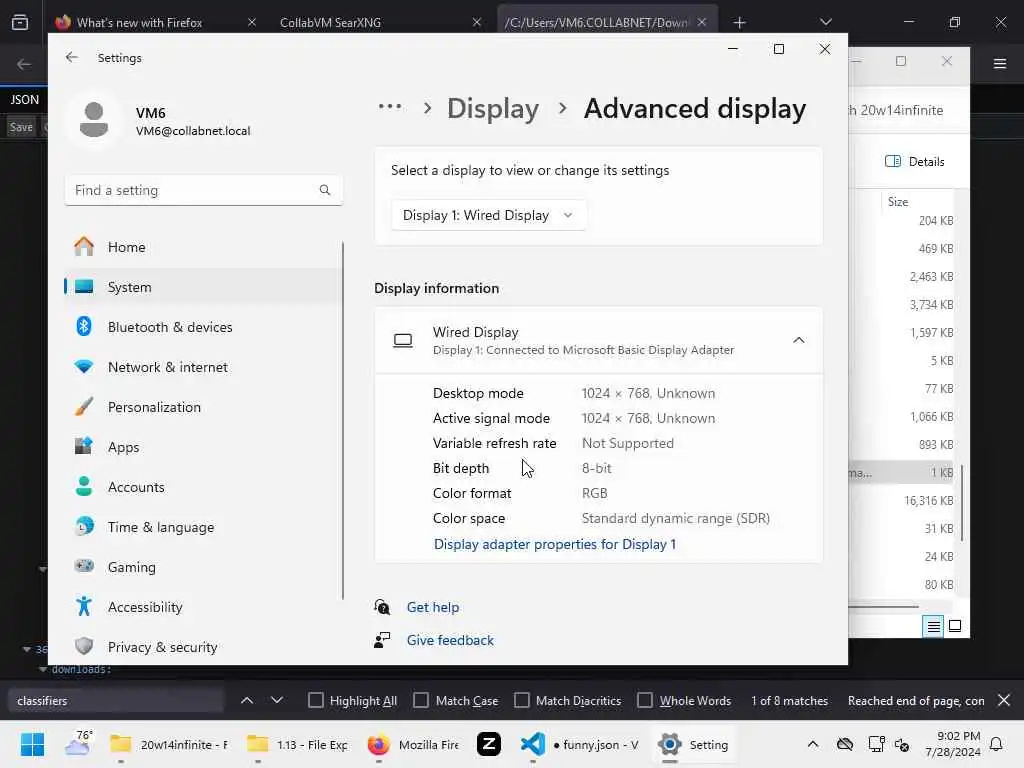Click the Time & language globe icon
Image resolution: width=1024 pixels, height=768 pixels.
tap(84, 526)
